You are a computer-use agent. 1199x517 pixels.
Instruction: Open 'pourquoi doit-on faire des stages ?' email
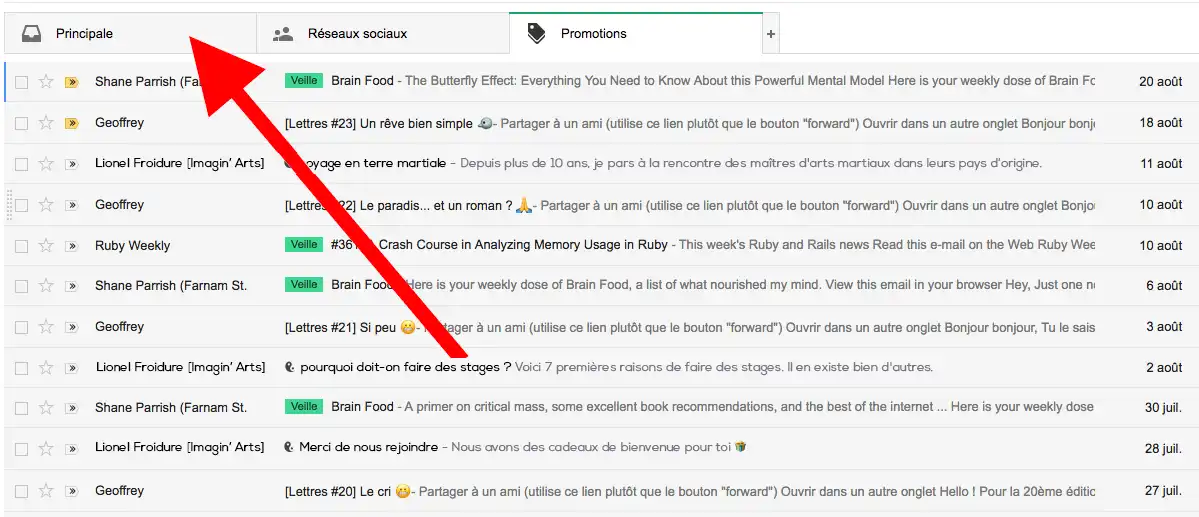(405, 367)
